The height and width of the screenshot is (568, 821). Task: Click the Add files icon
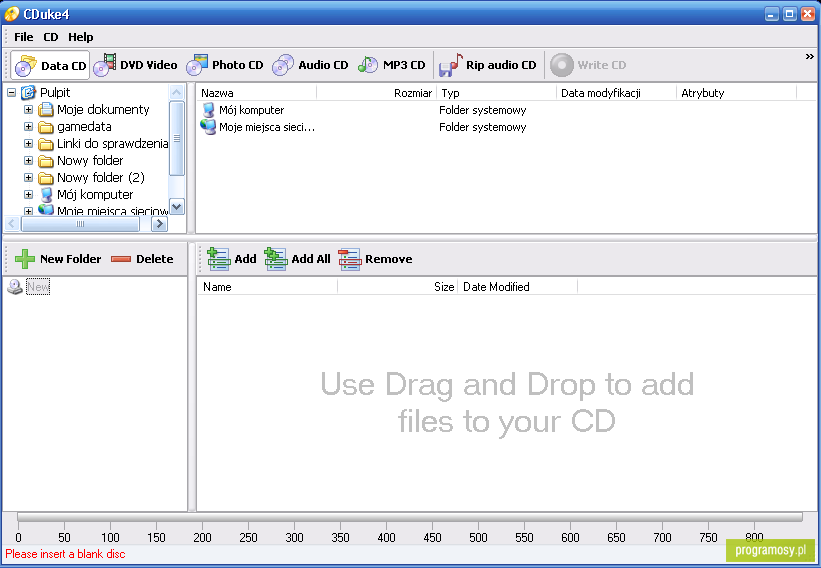coord(218,259)
